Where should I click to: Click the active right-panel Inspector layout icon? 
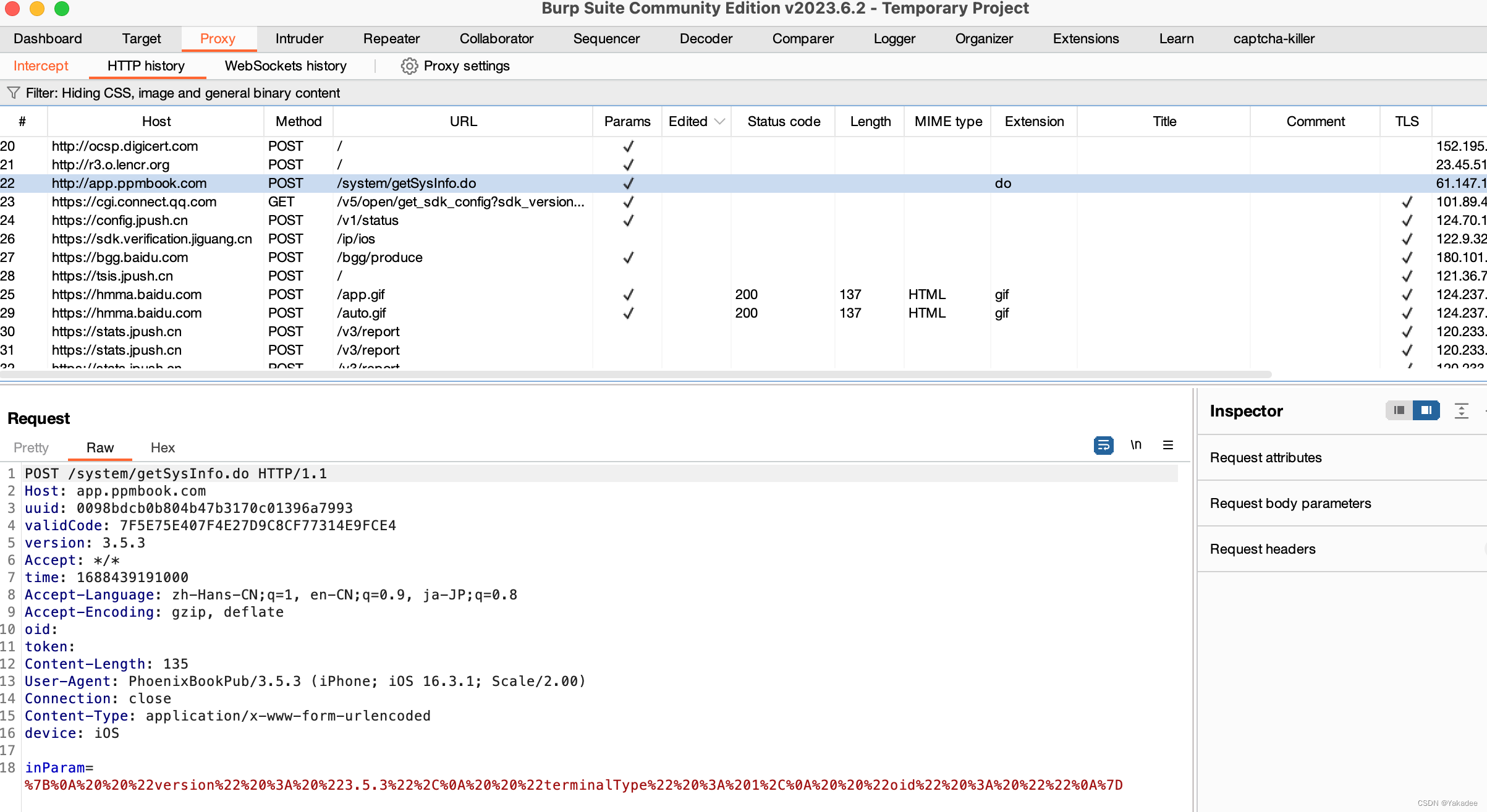1426,410
